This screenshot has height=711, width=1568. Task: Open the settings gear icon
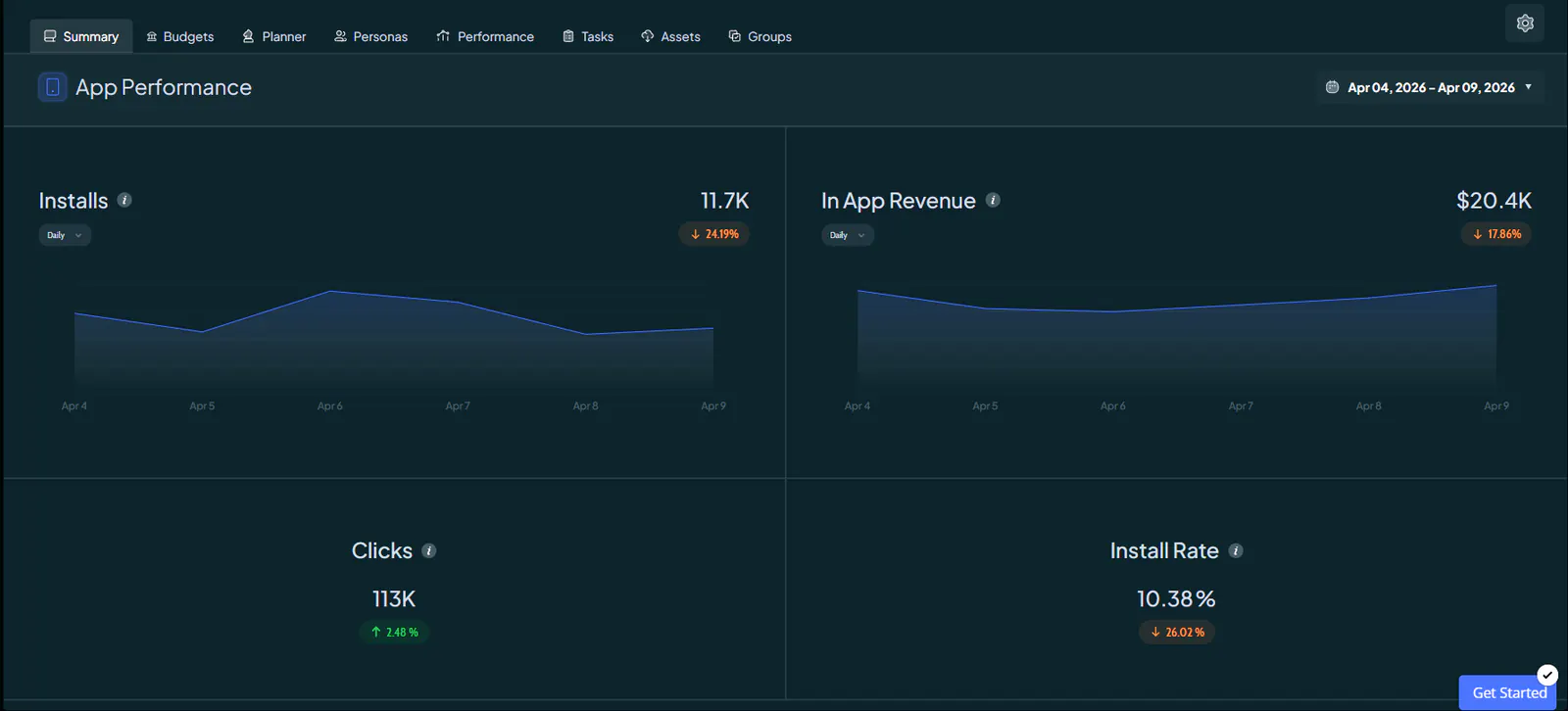[x=1525, y=24]
